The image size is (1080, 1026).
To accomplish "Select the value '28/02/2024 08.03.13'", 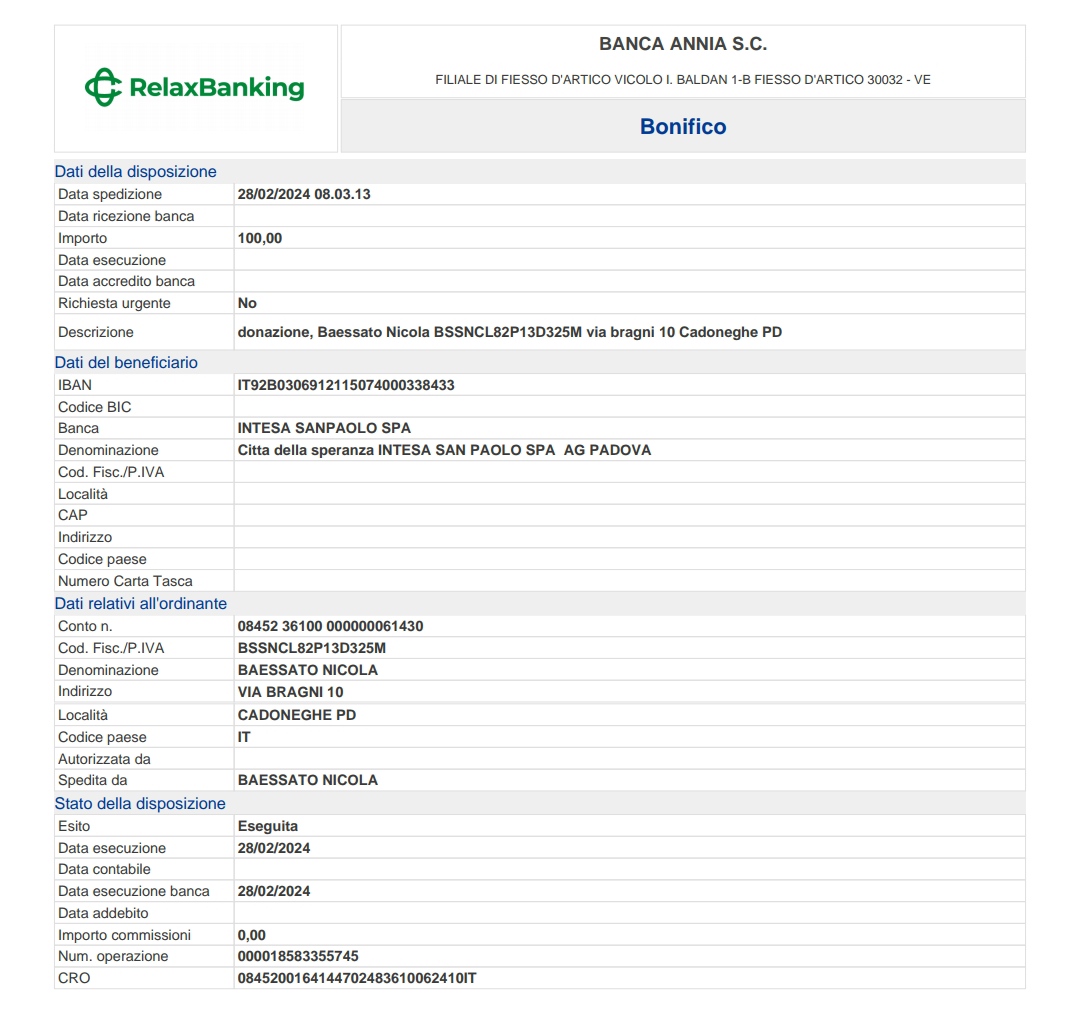I will click(304, 194).
